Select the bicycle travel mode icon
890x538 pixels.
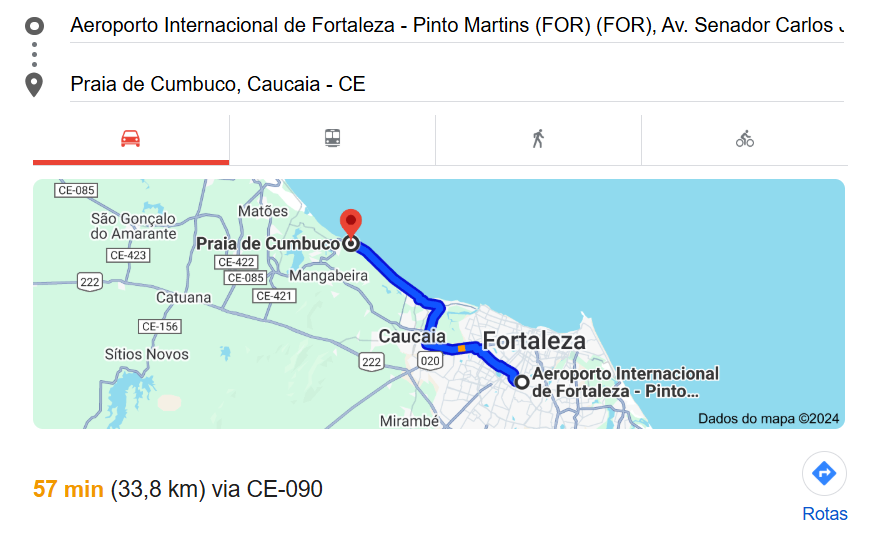[x=745, y=138]
